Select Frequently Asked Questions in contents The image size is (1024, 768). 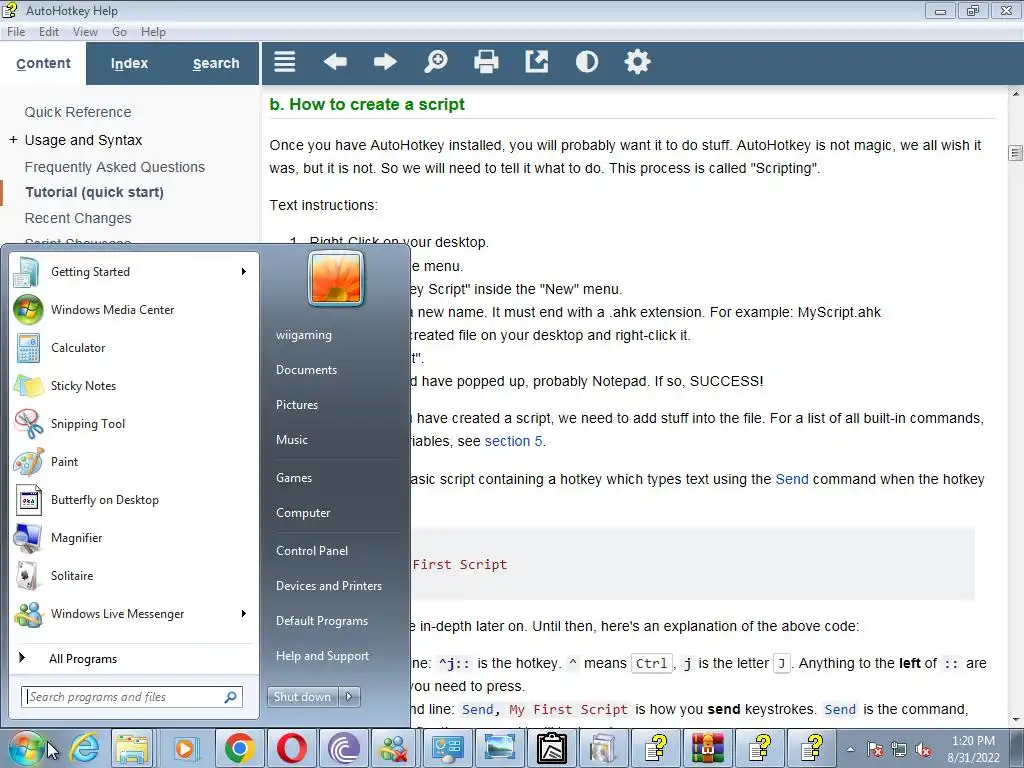click(114, 167)
